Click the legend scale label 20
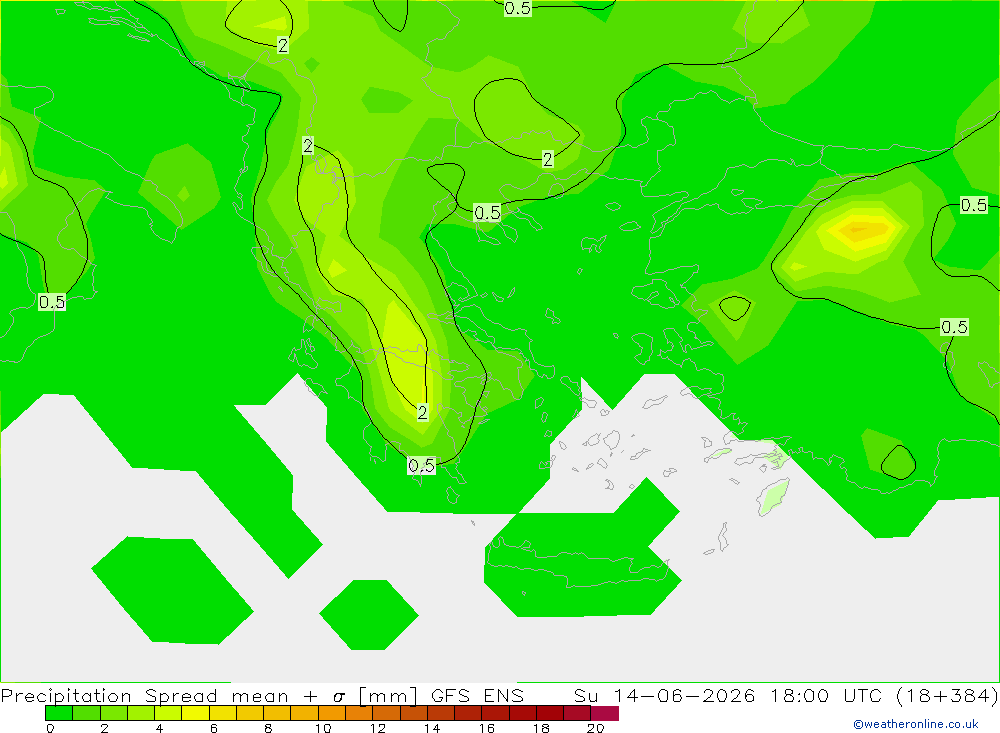 click(596, 728)
